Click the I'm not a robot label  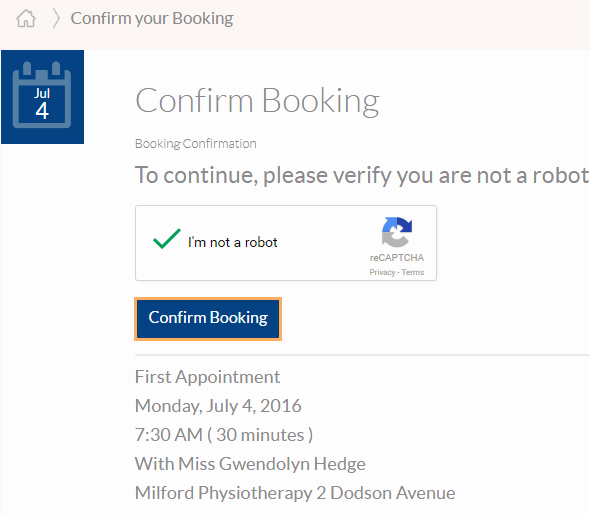(233, 242)
